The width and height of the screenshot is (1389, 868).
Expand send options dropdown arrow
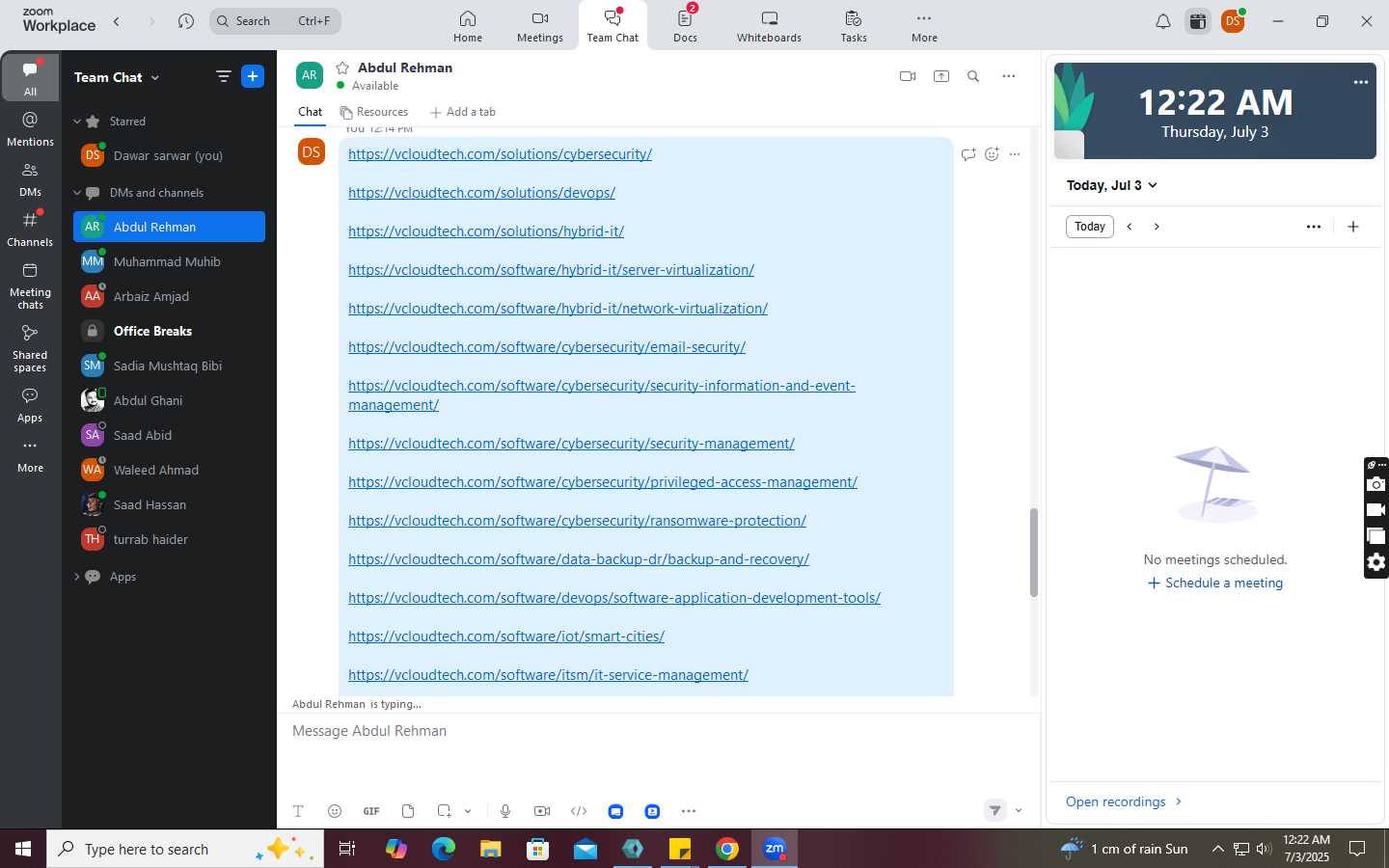[x=1019, y=811]
